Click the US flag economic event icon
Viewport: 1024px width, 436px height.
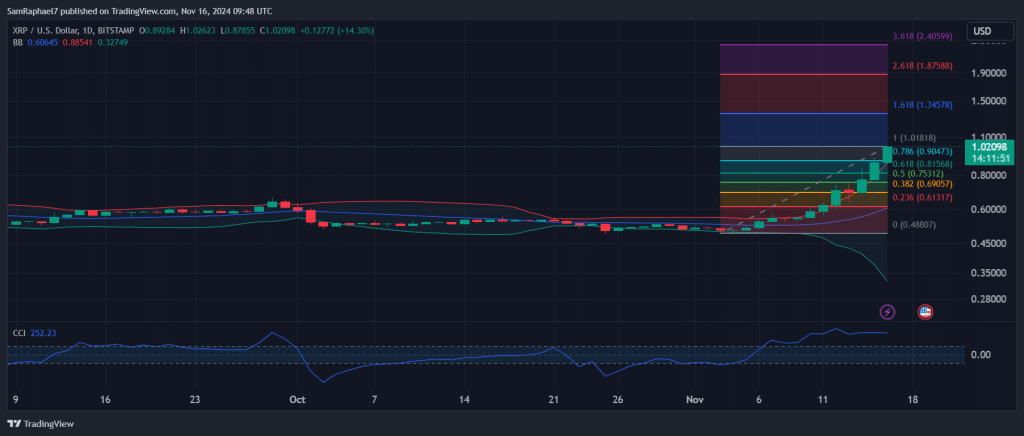click(x=925, y=312)
